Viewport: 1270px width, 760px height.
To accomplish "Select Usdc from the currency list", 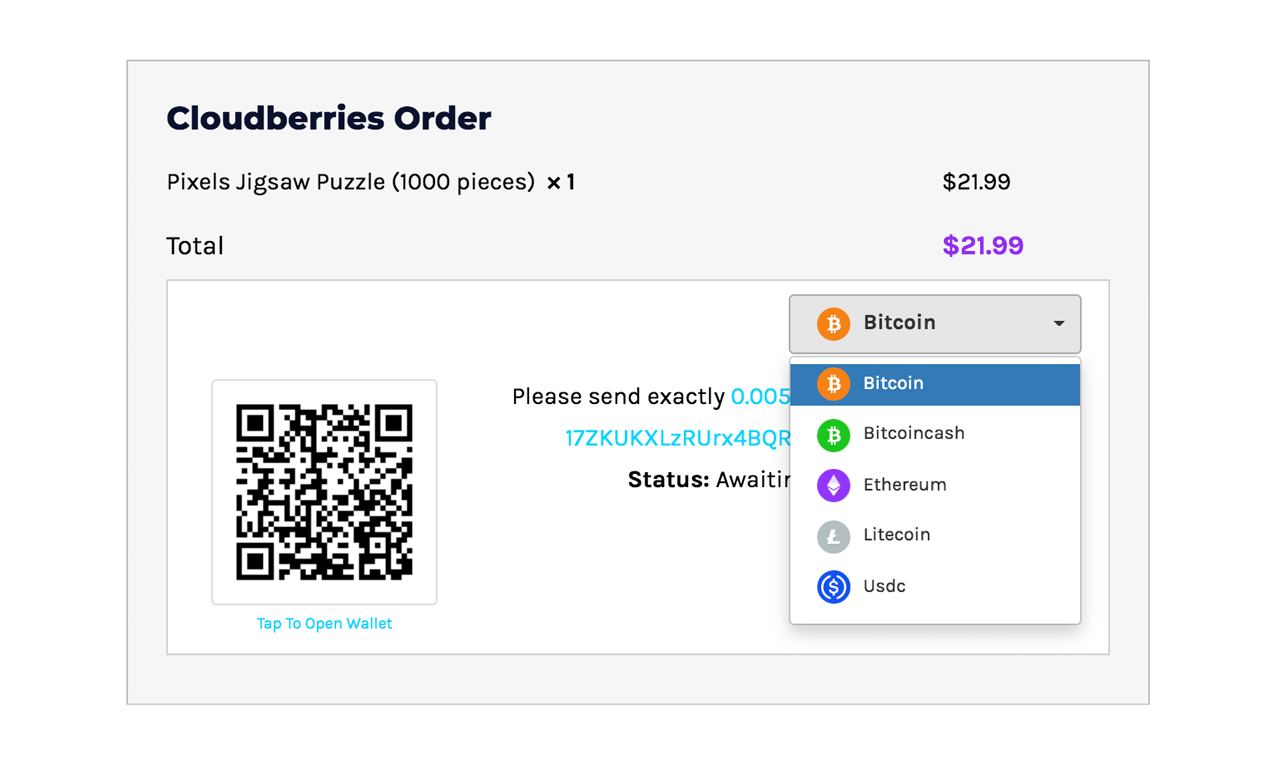I will [884, 587].
